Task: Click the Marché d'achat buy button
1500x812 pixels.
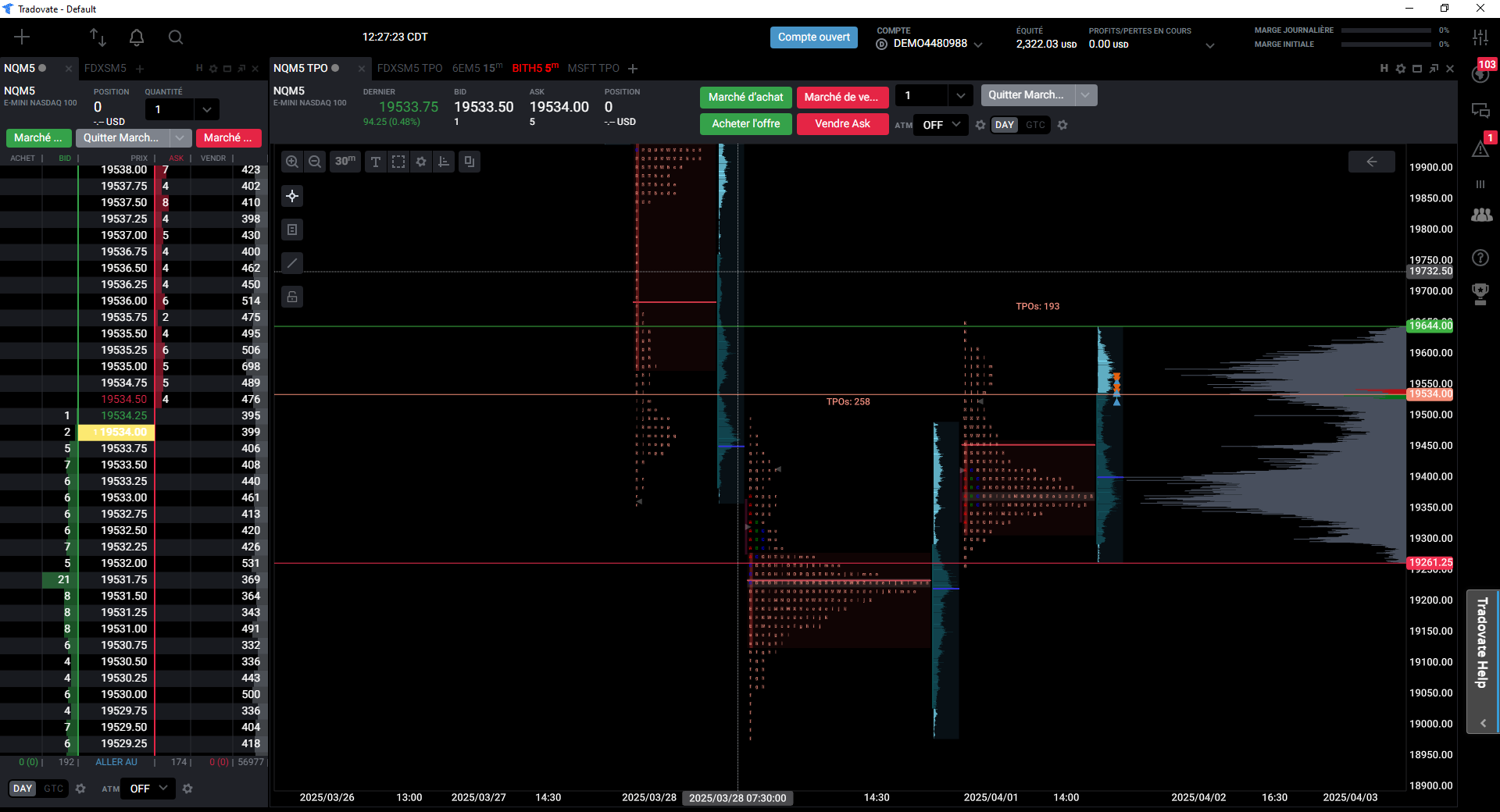Action: point(746,97)
